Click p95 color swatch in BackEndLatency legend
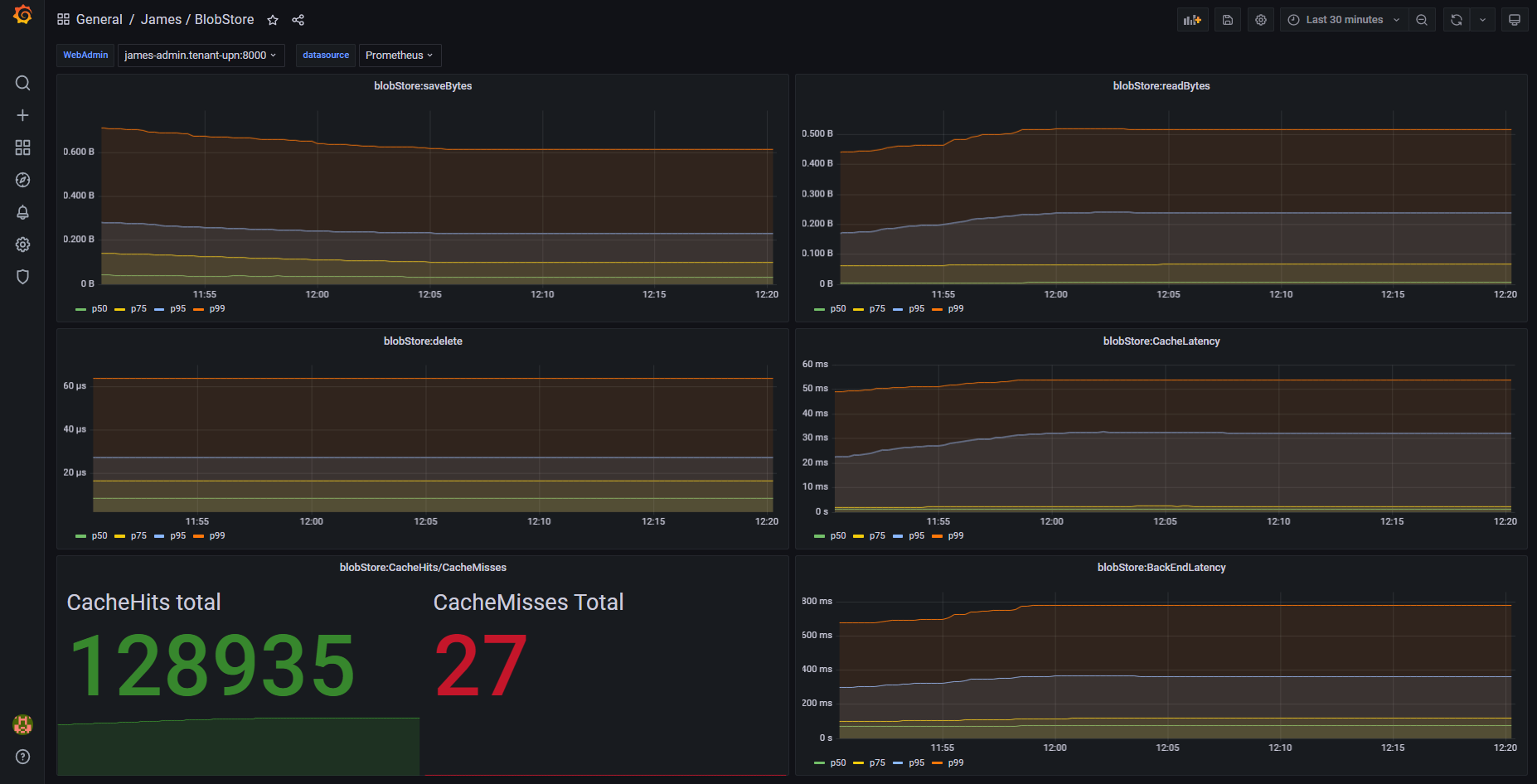The image size is (1537, 784). pos(898,764)
